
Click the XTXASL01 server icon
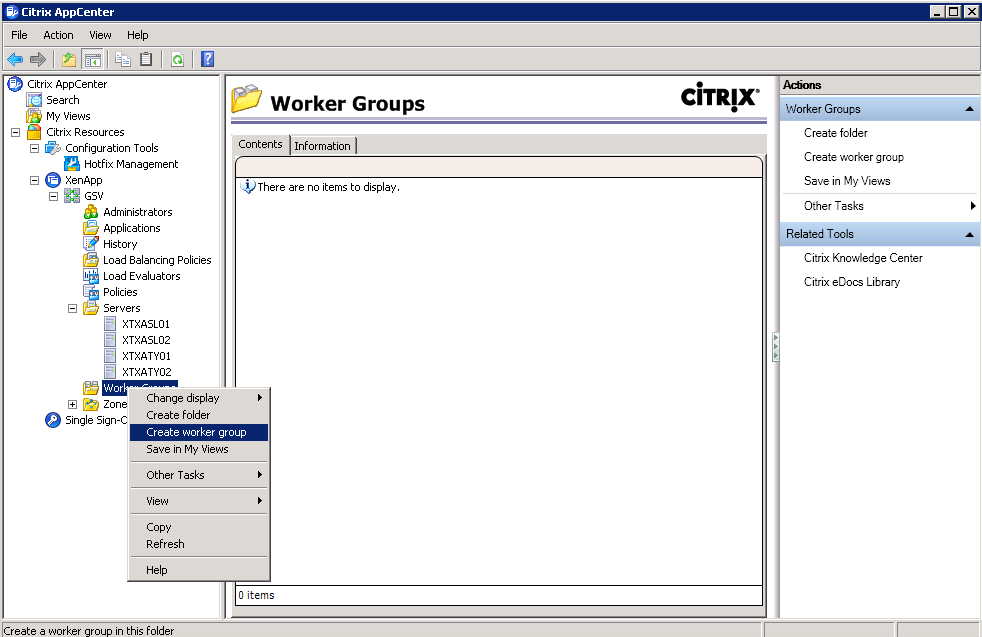(x=110, y=324)
